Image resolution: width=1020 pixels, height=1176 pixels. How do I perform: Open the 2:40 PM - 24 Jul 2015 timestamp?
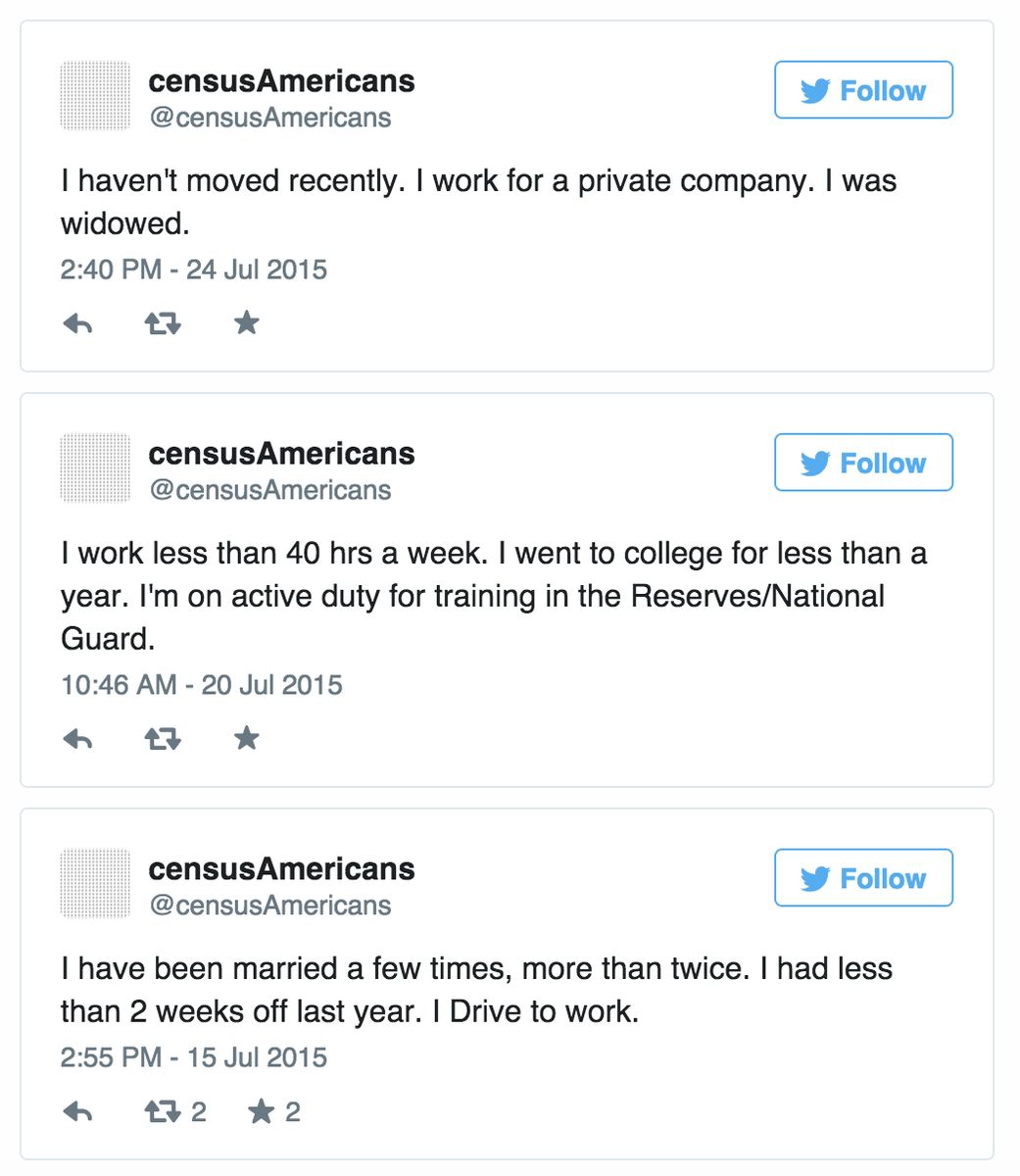[x=194, y=269]
